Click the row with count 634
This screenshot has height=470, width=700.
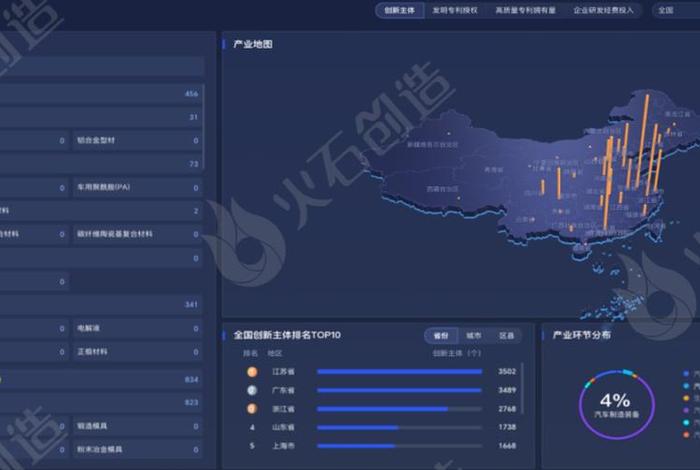coord(101,379)
